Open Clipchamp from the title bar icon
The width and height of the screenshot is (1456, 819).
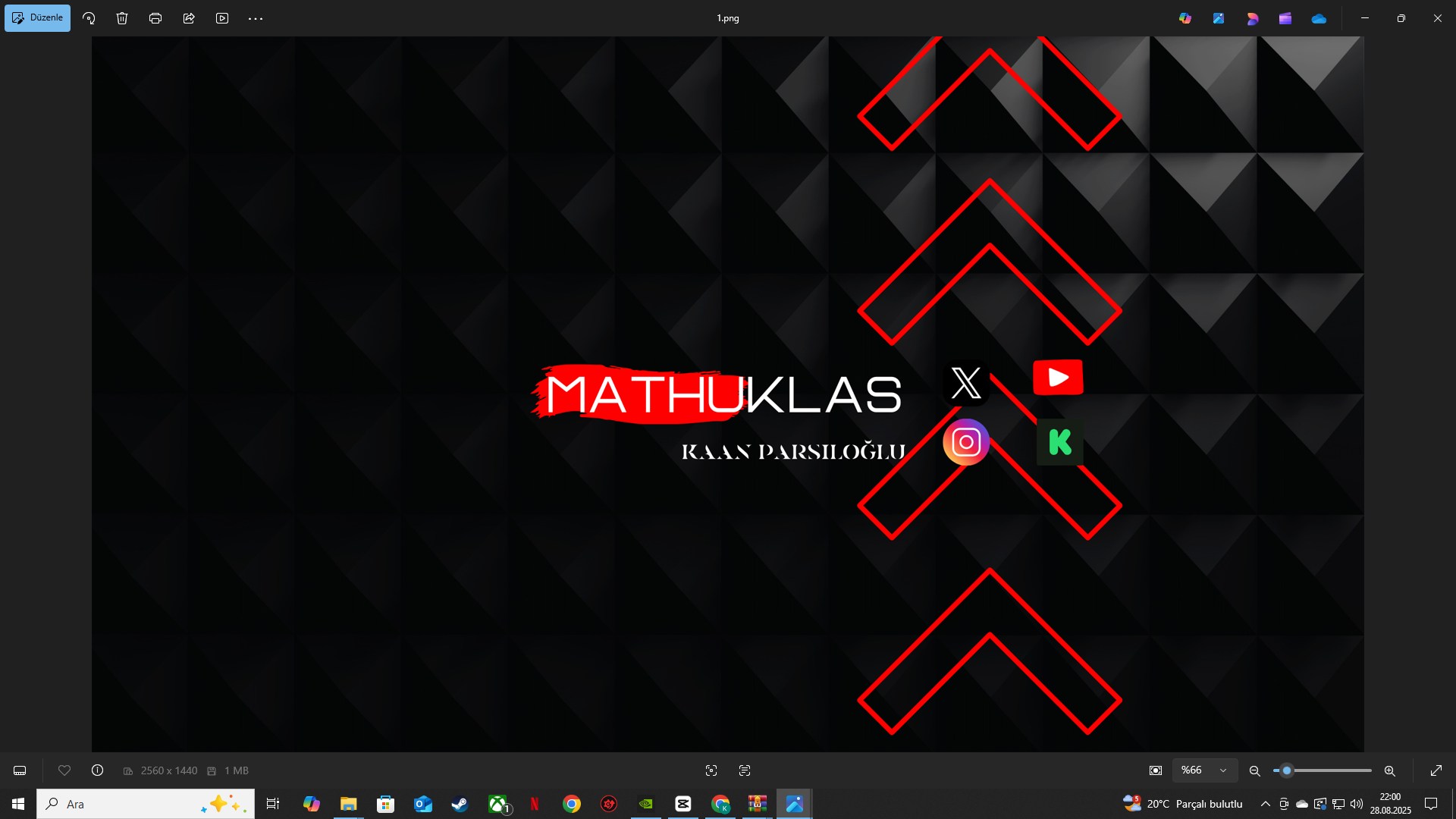tap(1285, 18)
